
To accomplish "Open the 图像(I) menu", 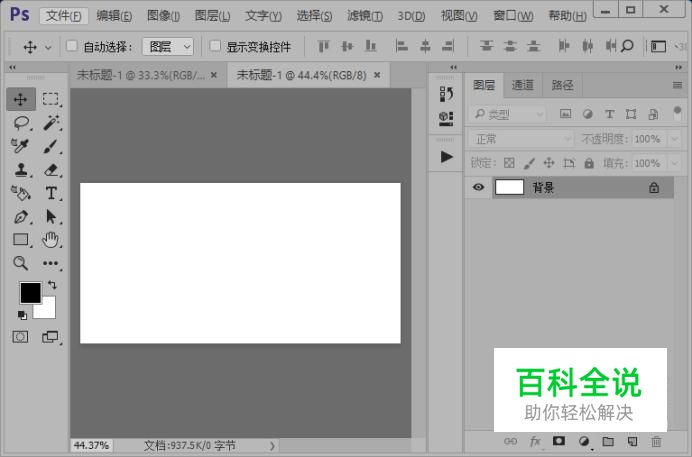I will (163, 16).
